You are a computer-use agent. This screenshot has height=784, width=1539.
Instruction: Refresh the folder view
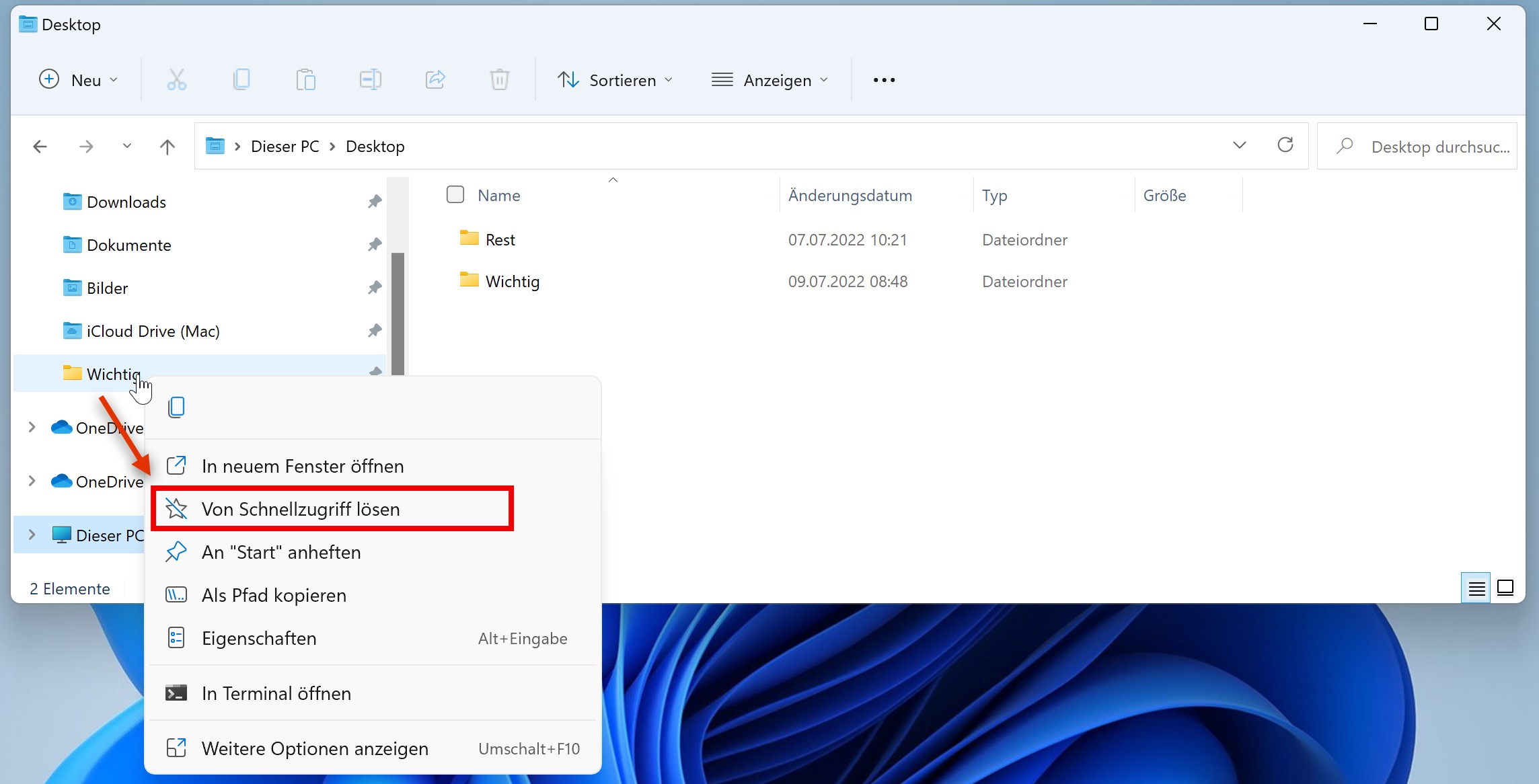tap(1285, 146)
